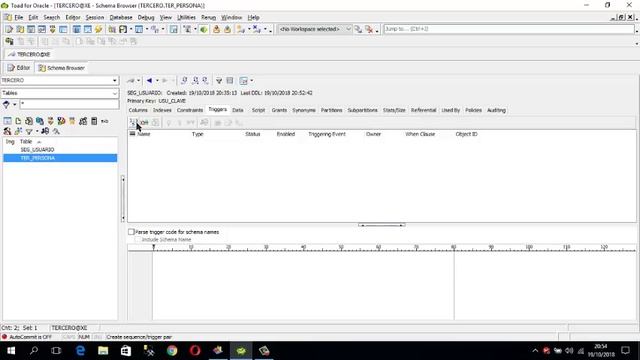Click the Create sequence/trigger pair icon

(132, 122)
